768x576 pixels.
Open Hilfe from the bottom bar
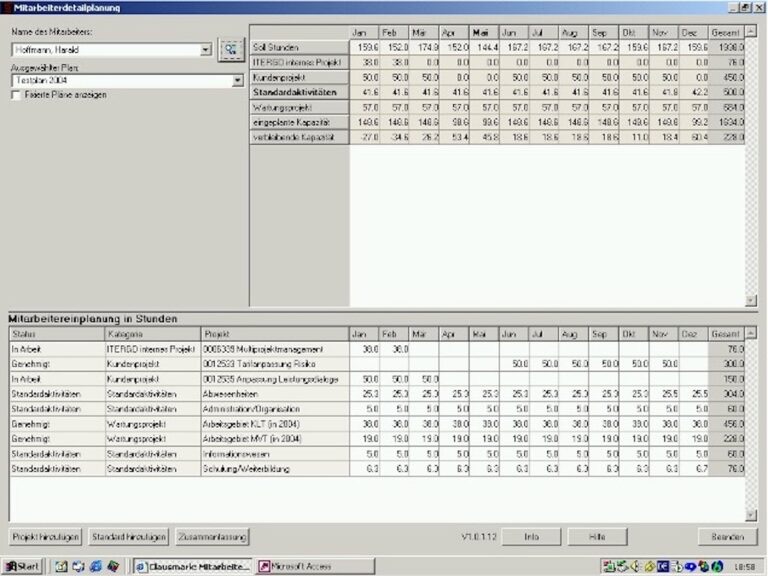pyautogui.click(x=598, y=537)
